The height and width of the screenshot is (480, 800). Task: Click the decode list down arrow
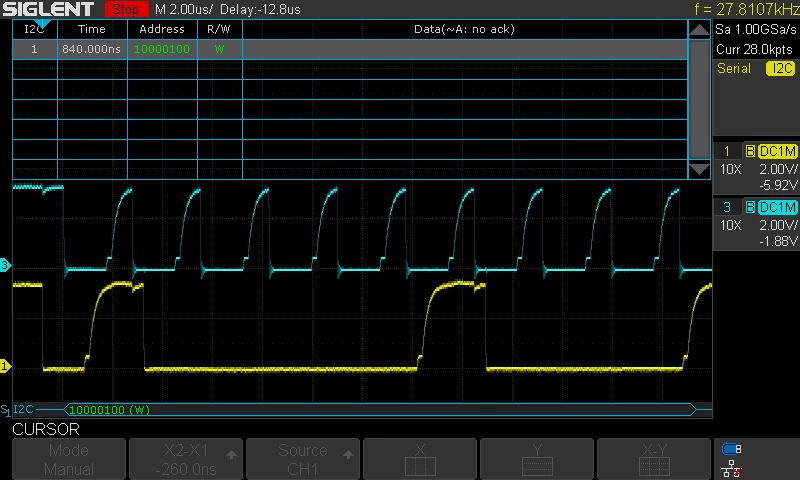tap(699, 169)
